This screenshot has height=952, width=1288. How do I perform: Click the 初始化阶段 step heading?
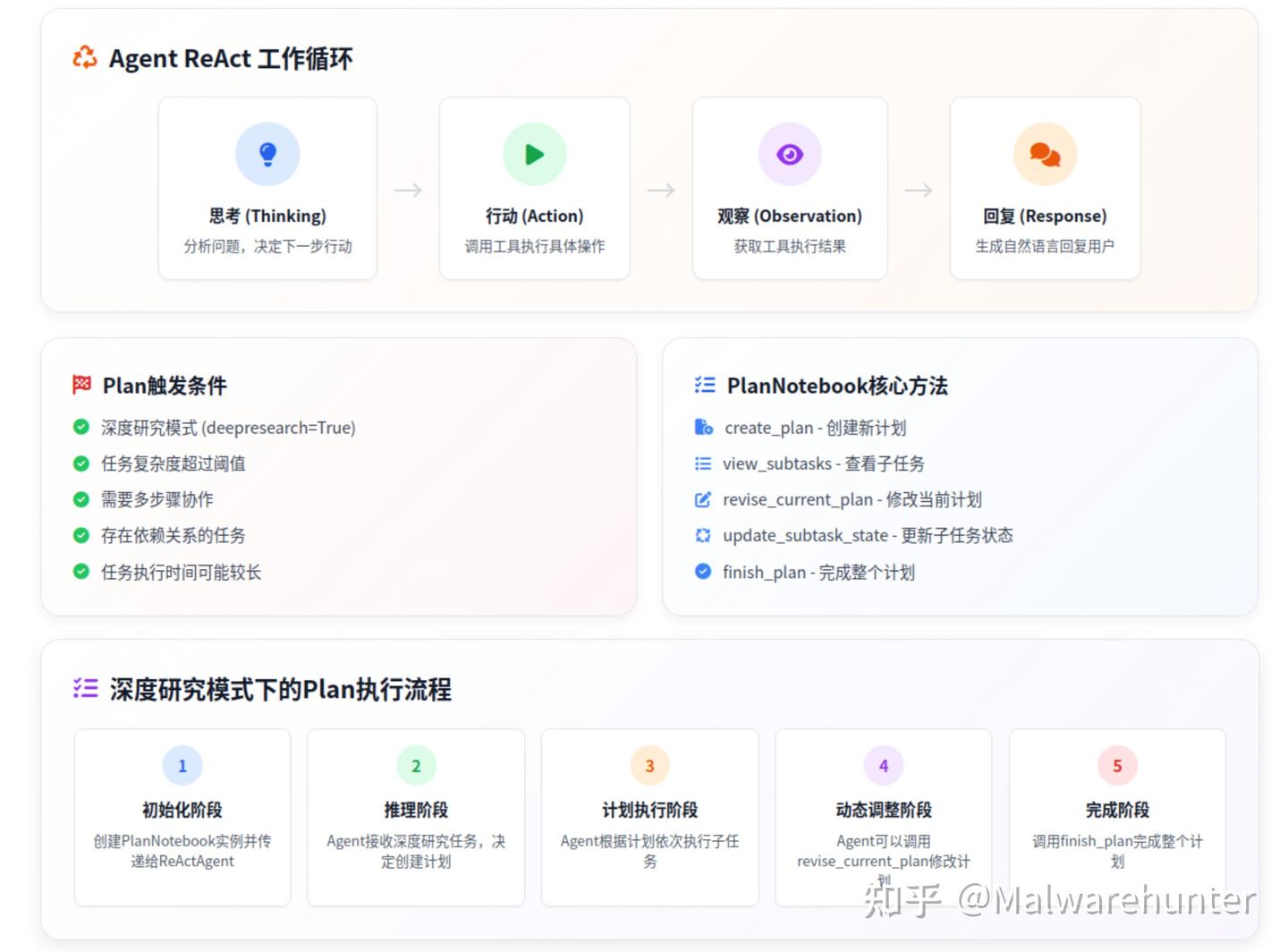[182, 810]
